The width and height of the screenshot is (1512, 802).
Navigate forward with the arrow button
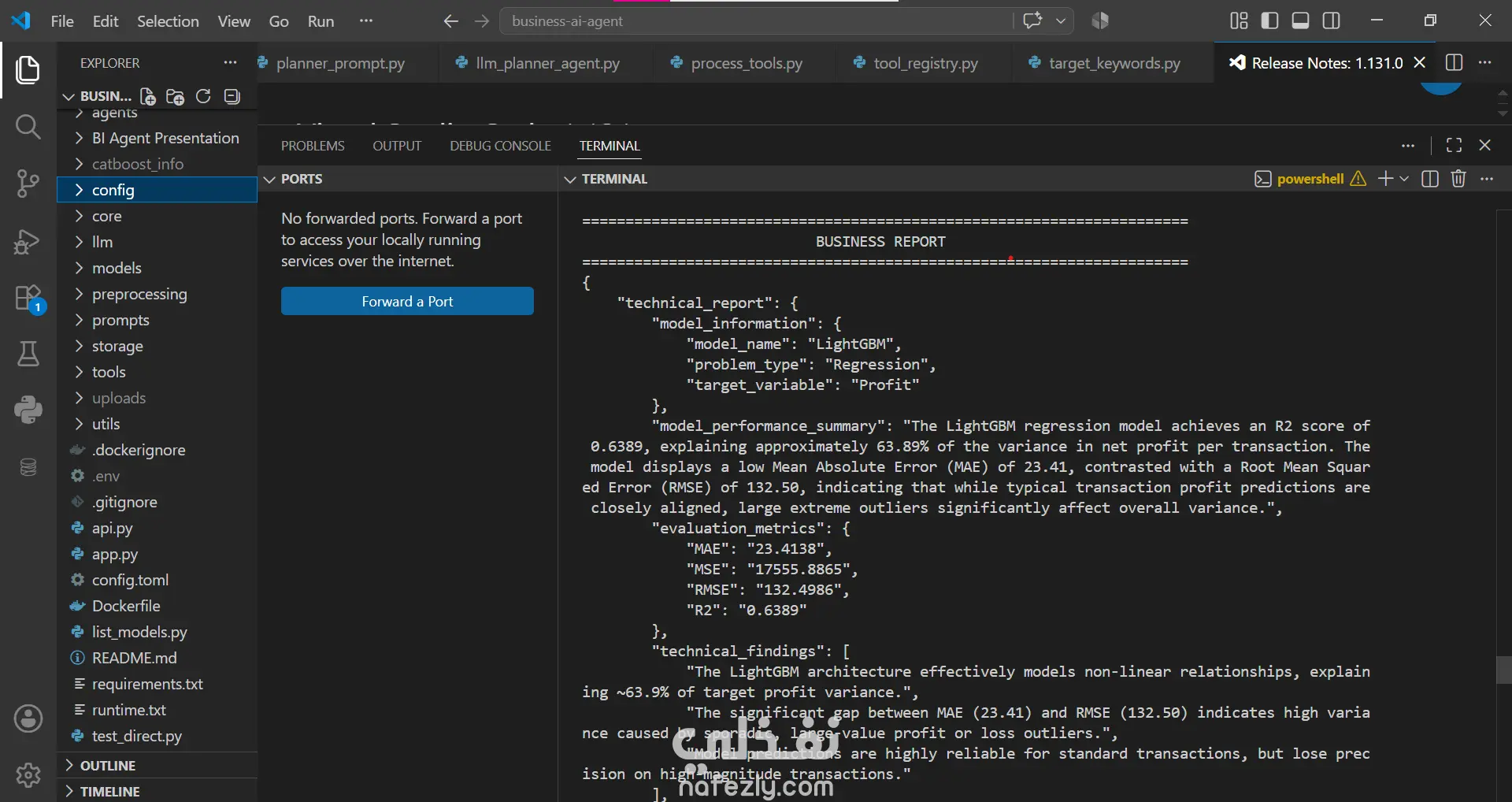point(482,21)
